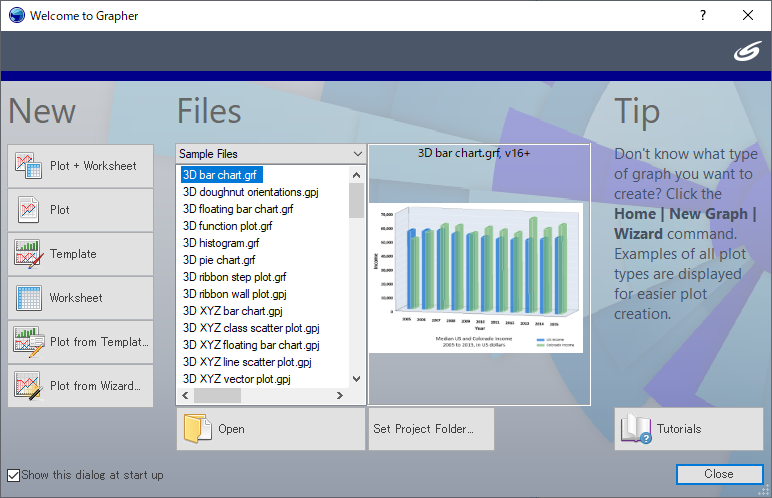
Task: Click the folder icon on Open
Action: click(x=197, y=429)
